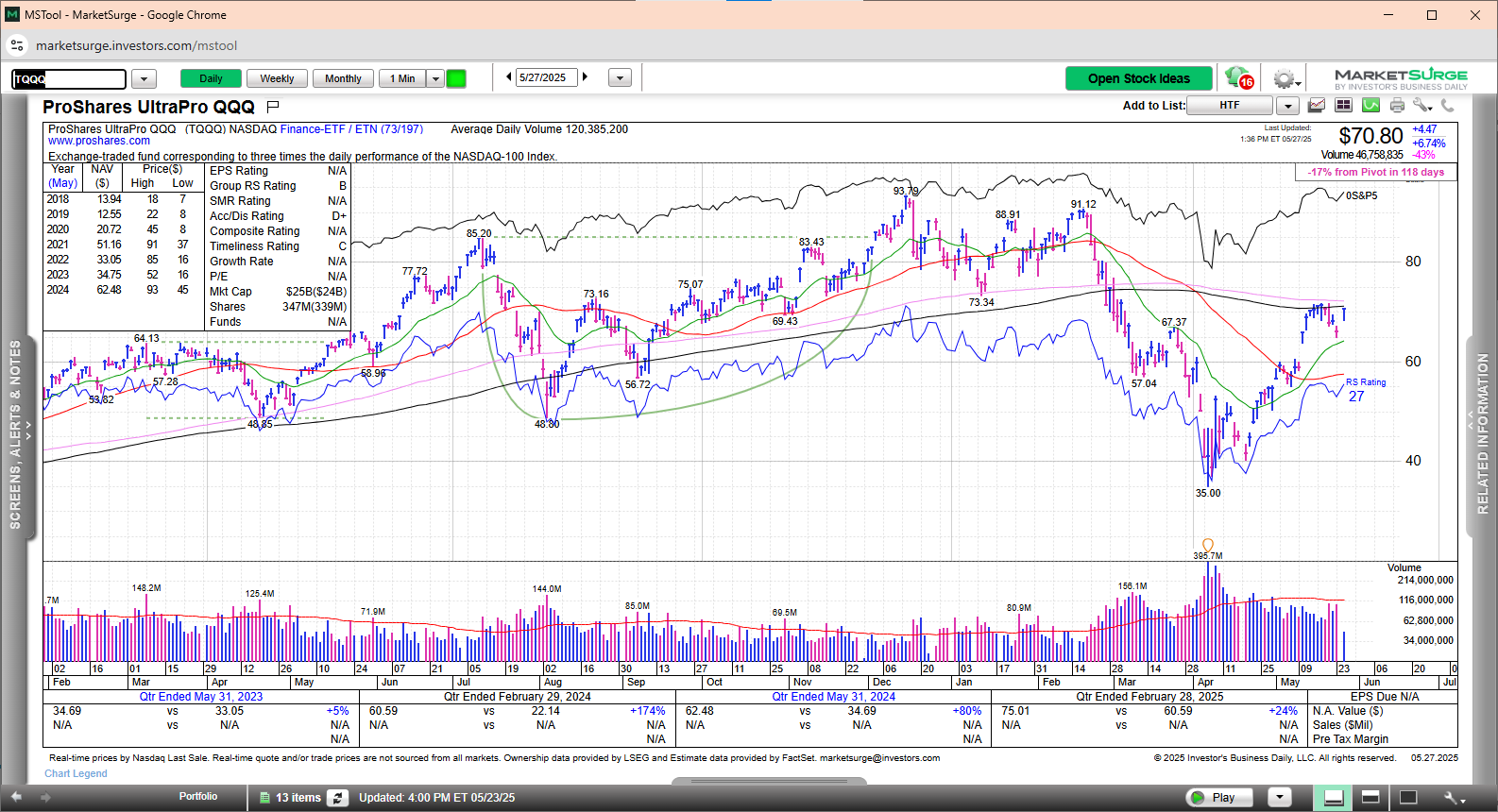Click the 5/27/2025 date field
The height and width of the screenshot is (812, 1498).
pos(546,78)
